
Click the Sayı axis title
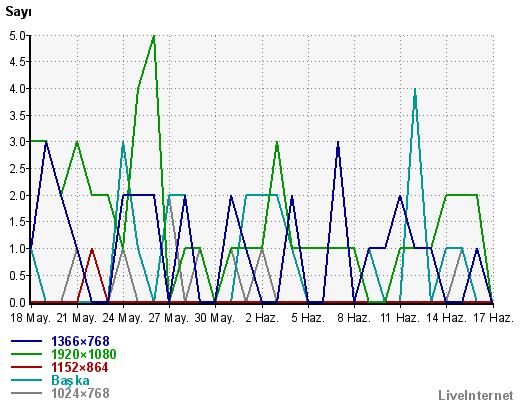point(18,12)
